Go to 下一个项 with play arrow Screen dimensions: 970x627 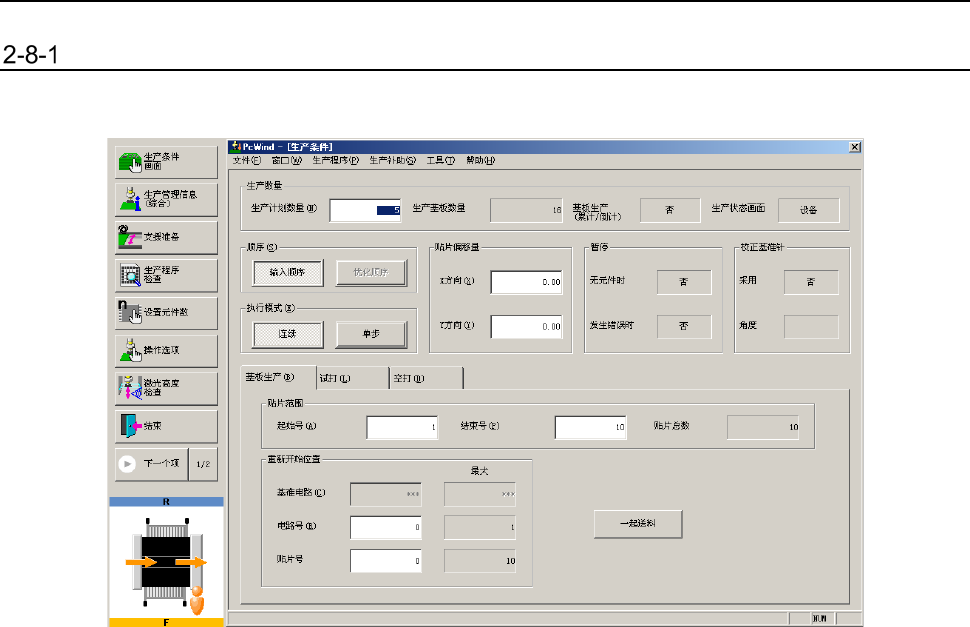[x=152, y=464]
